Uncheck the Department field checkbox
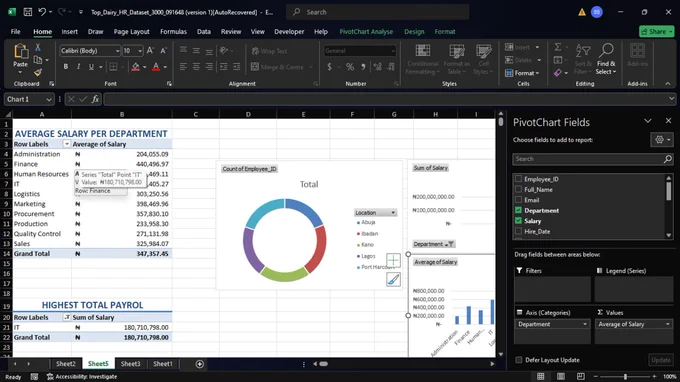This screenshot has width=680, height=382. tap(518, 210)
